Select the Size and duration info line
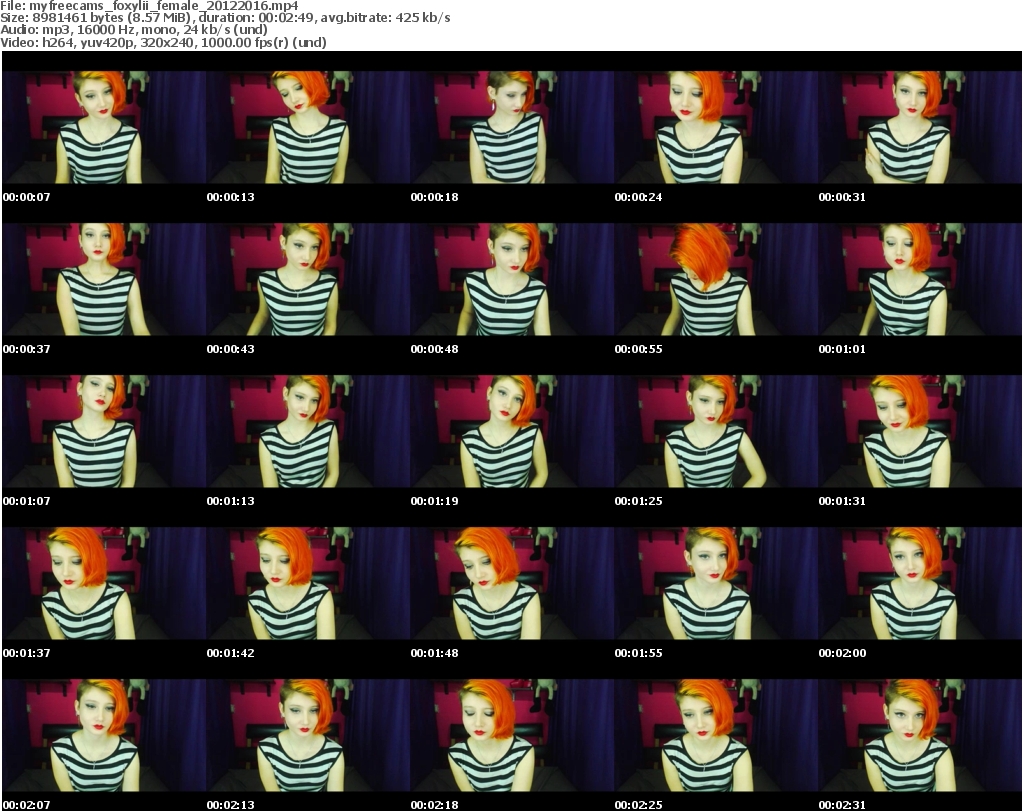This screenshot has height=811, width=1024. (225, 18)
